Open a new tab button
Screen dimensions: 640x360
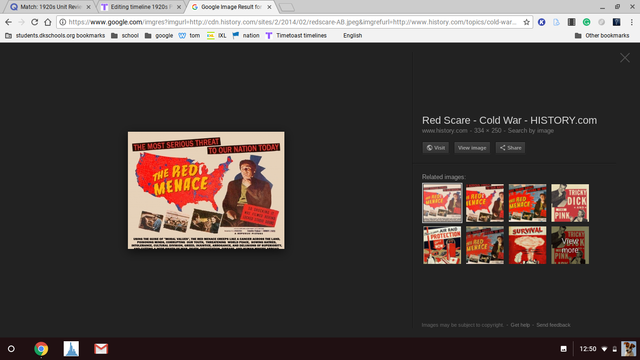(x=287, y=7)
